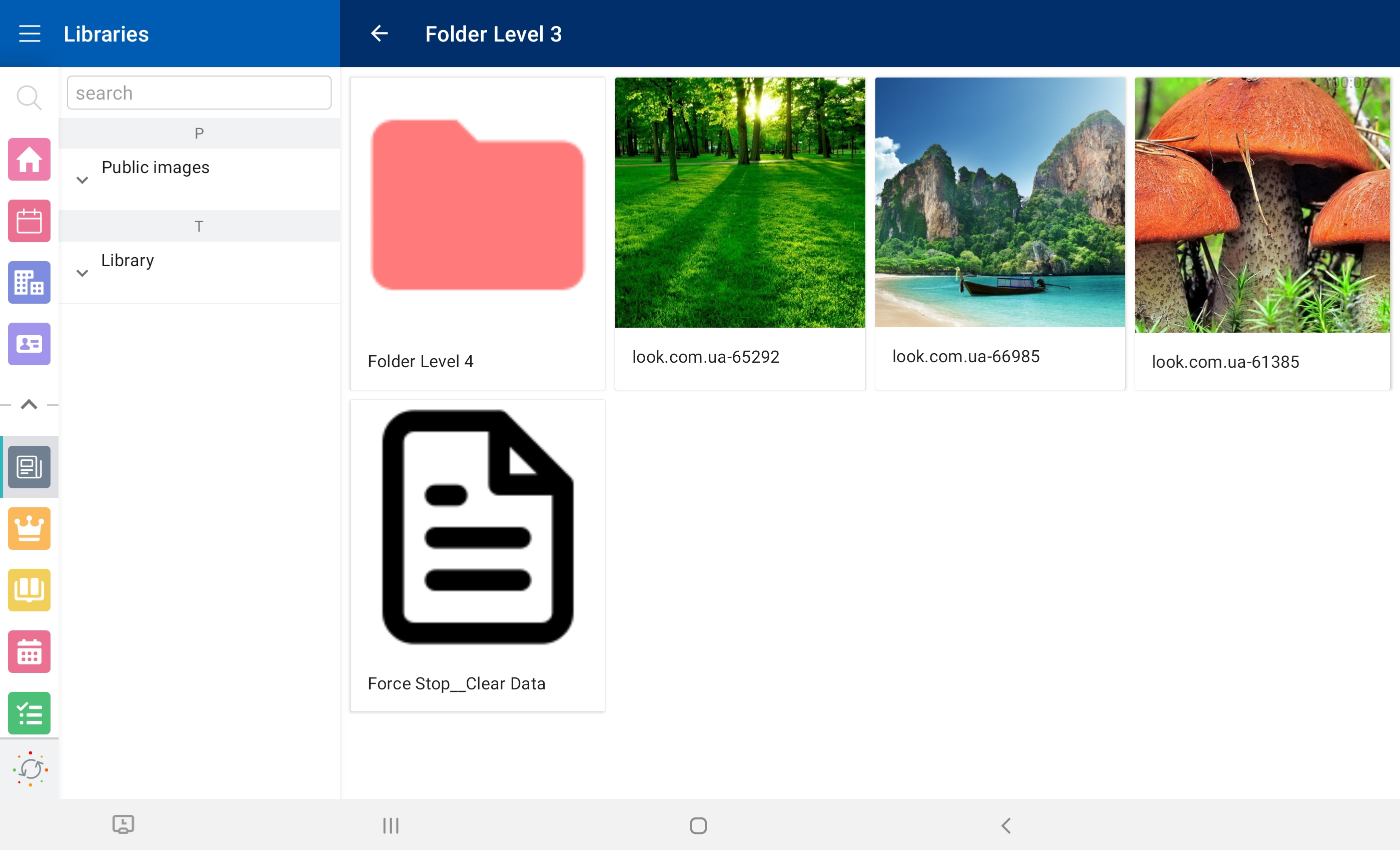Select the grey news libraries sidebar icon

[x=29, y=467]
